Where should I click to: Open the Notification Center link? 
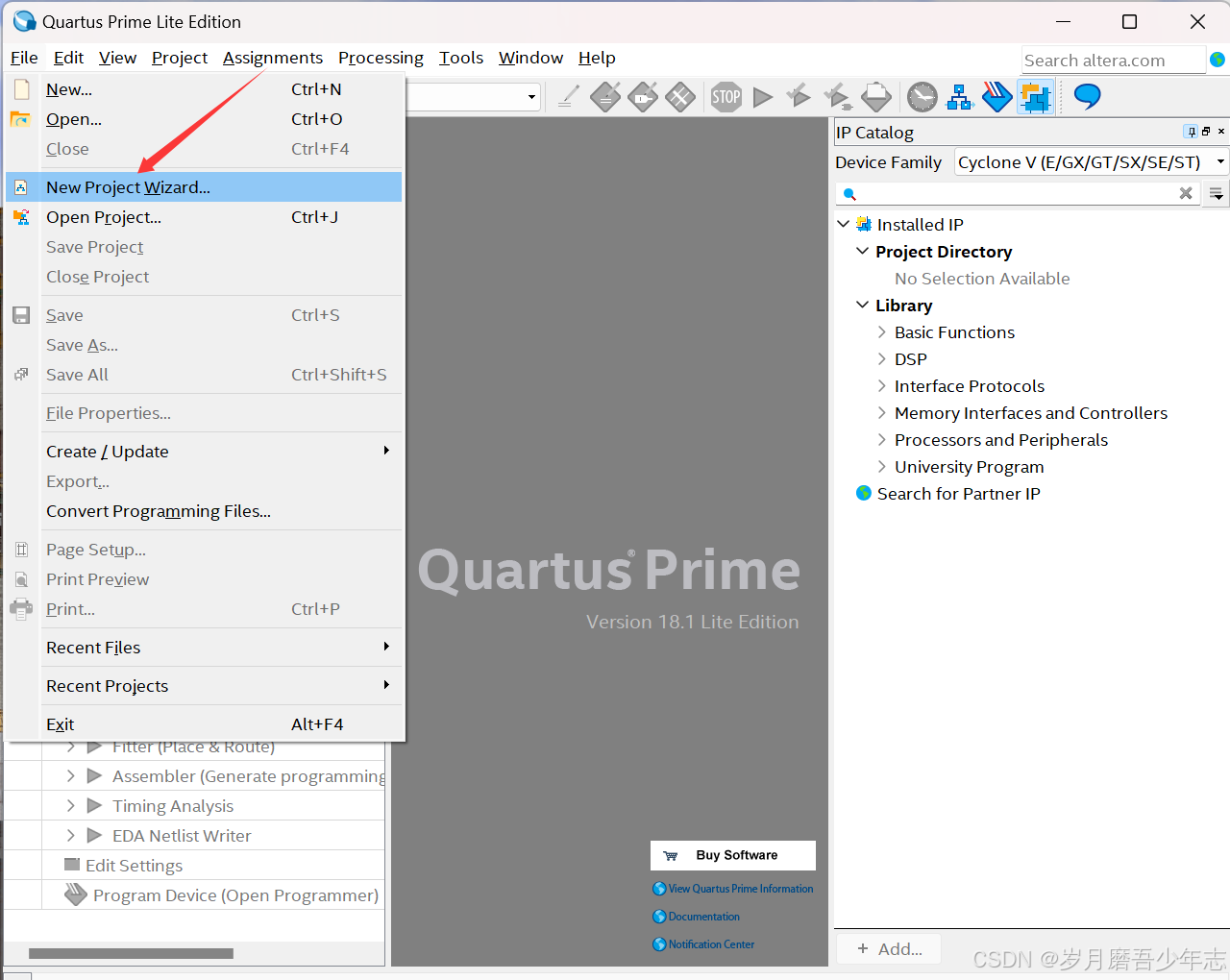point(711,944)
